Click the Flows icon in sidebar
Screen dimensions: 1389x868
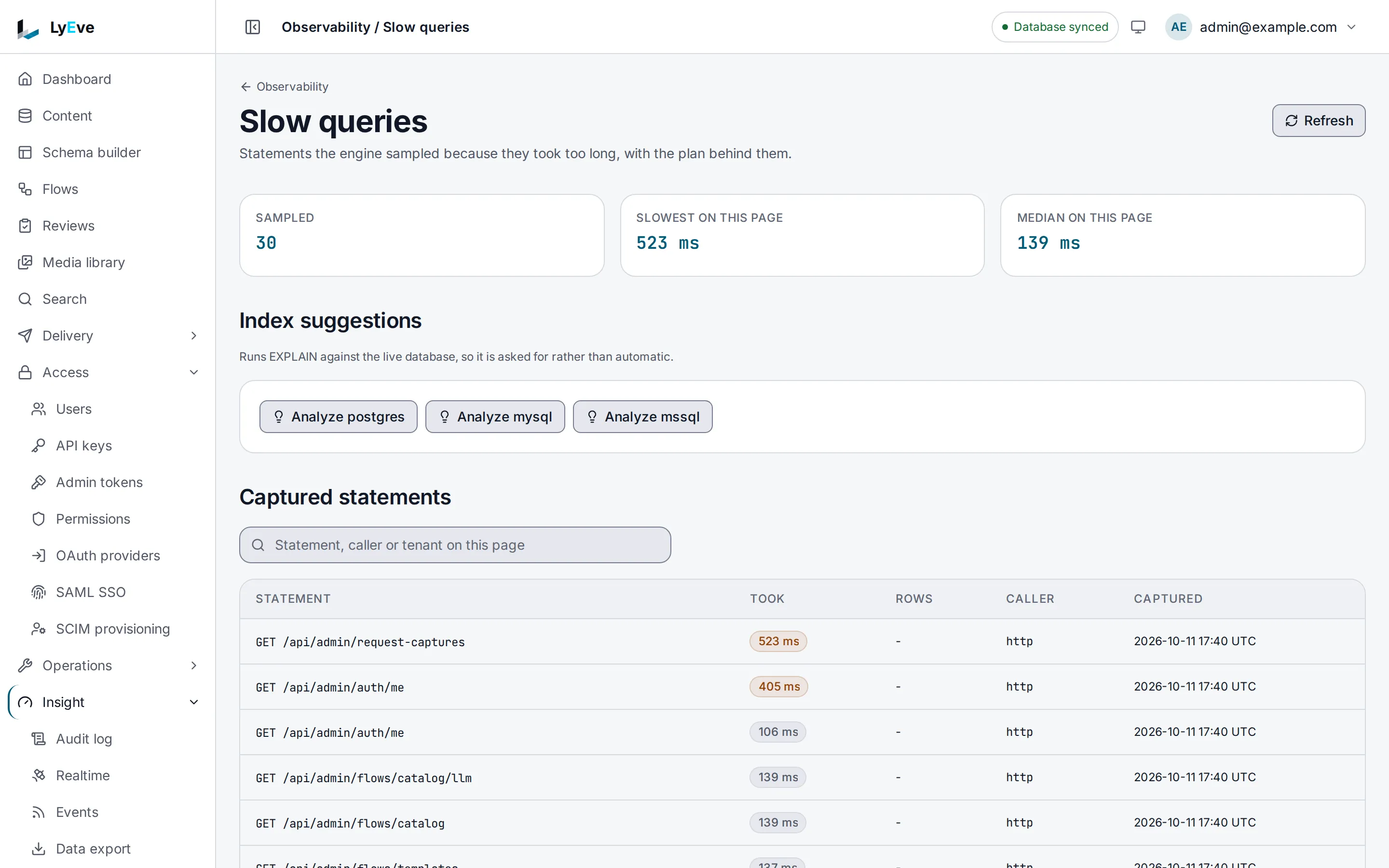coord(25,189)
